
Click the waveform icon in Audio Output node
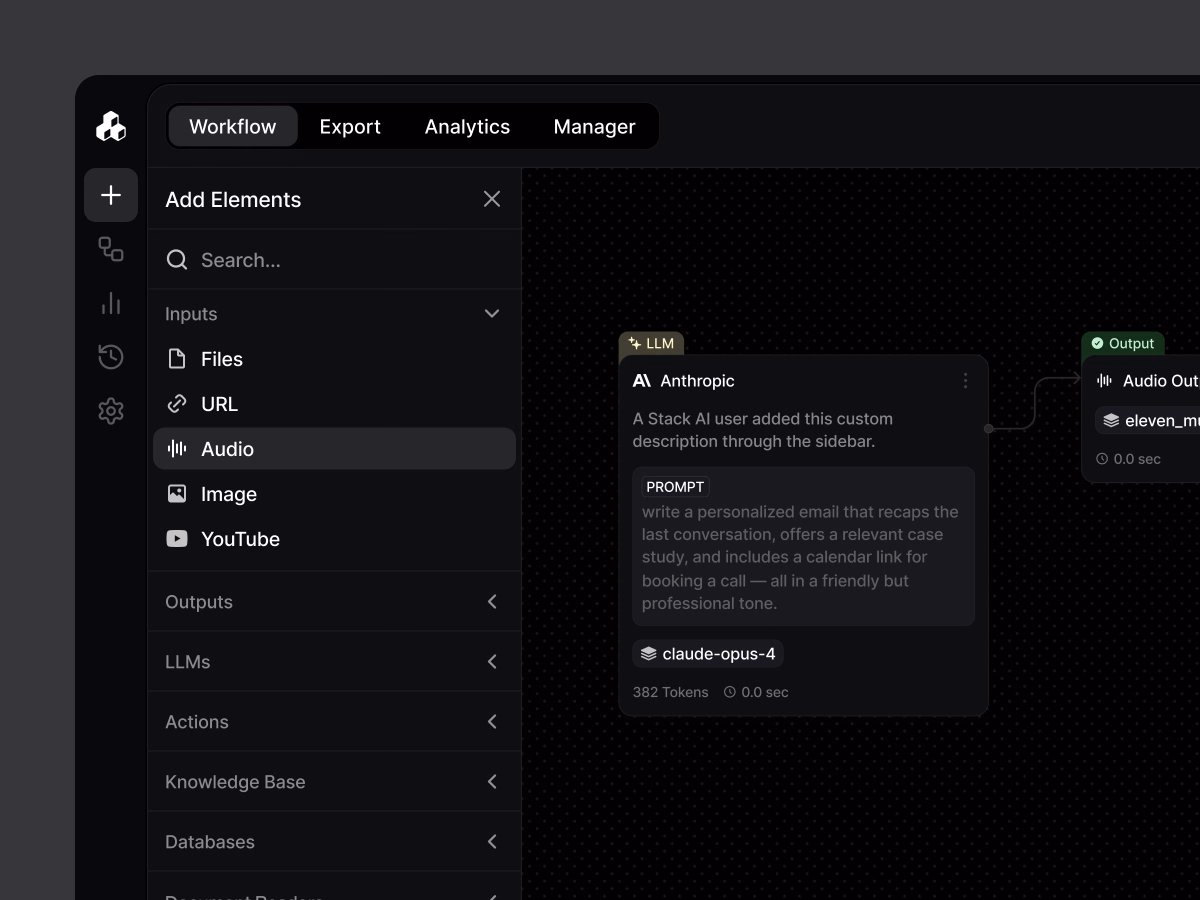[1105, 381]
